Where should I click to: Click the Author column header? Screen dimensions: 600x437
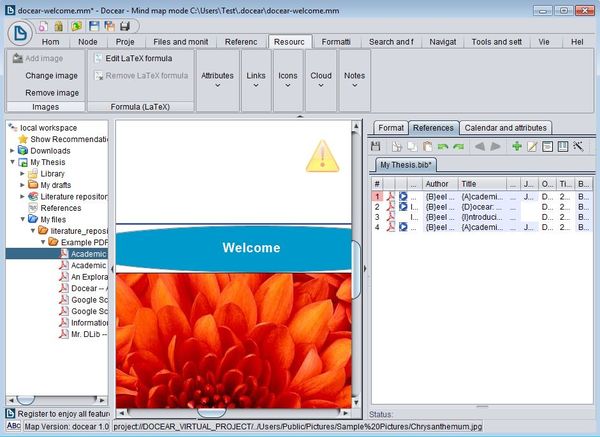(440, 184)
